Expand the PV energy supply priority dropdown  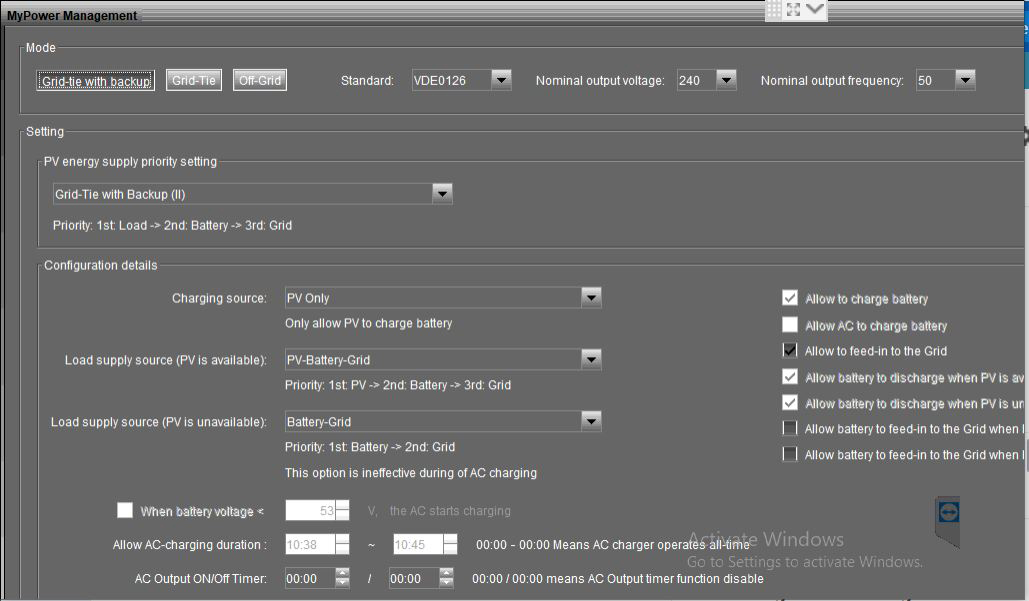[442, 194]
